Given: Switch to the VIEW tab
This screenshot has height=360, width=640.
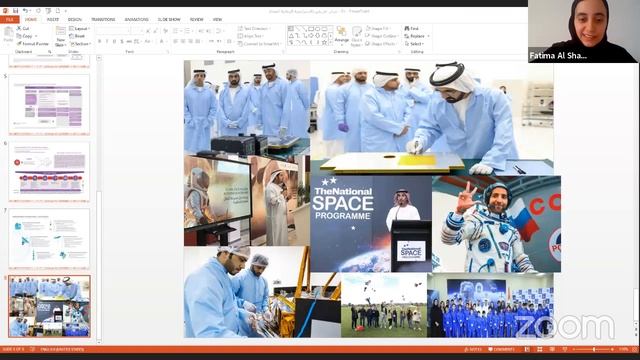Looking at the screenshot, I should point(217,20).
